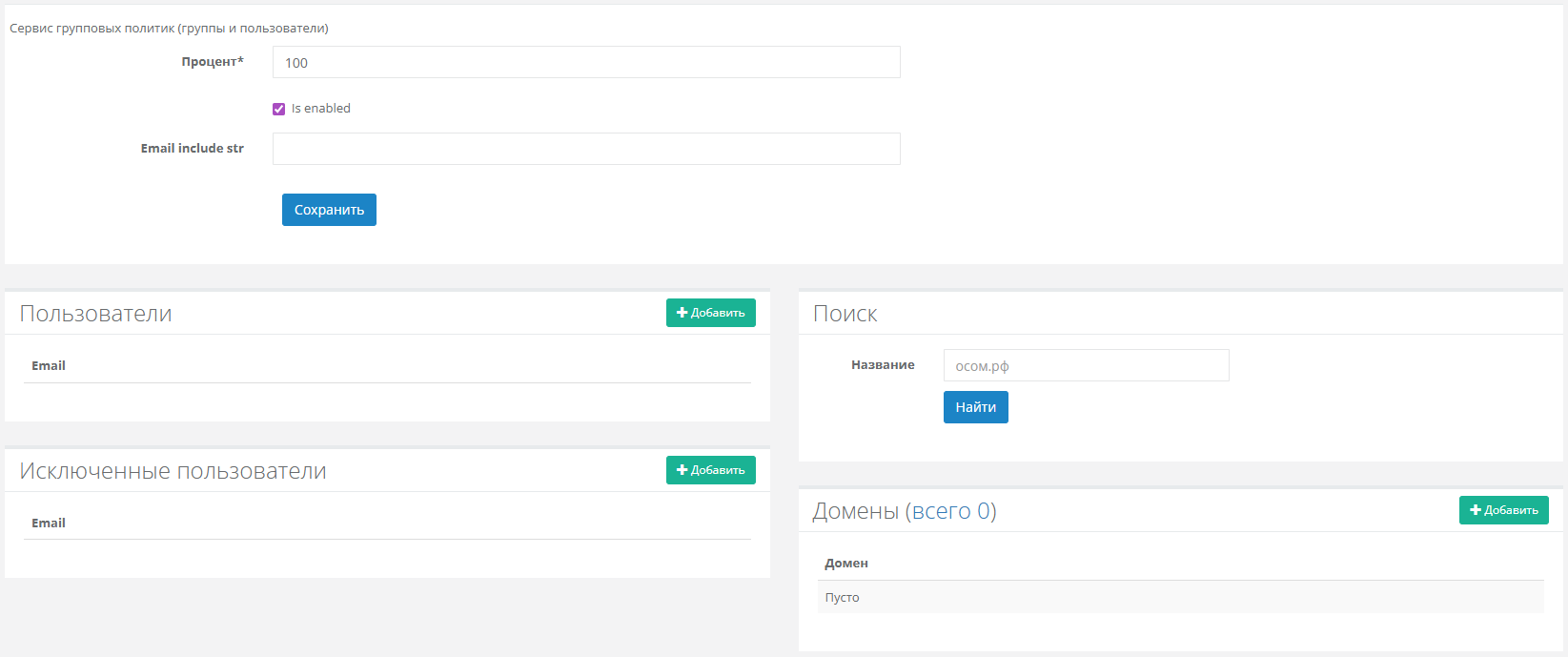Select the Email column header under Пользователи

point(49,366)
